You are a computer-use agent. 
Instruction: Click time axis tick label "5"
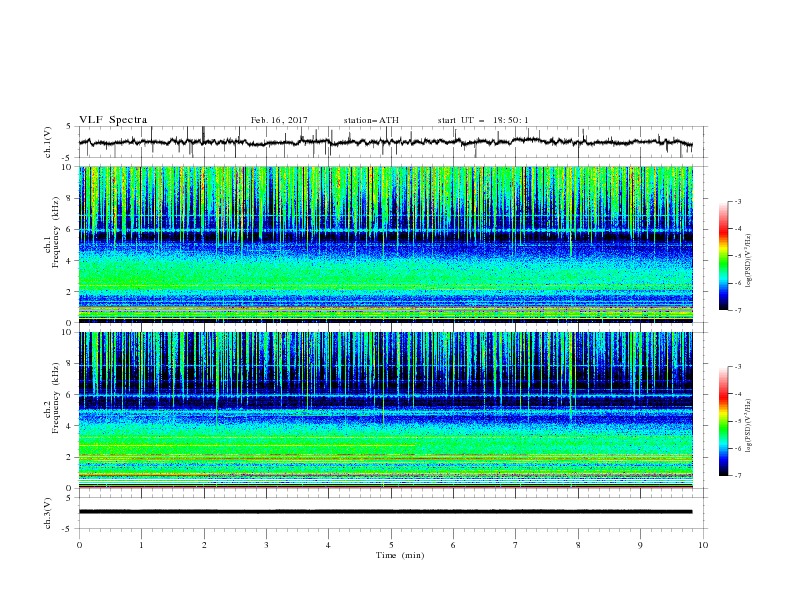coord(391,545)
